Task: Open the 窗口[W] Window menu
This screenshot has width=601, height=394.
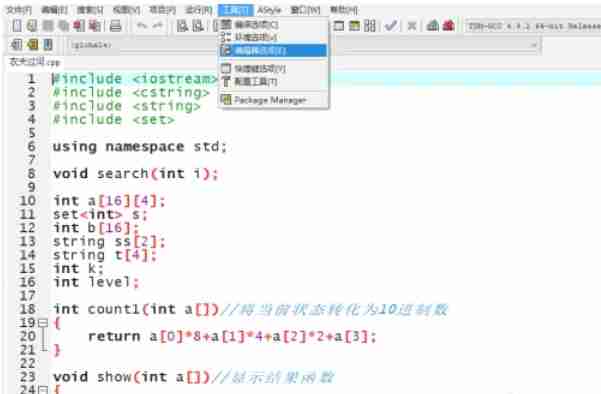Action: pyautogui.click(x=305, y=10)
